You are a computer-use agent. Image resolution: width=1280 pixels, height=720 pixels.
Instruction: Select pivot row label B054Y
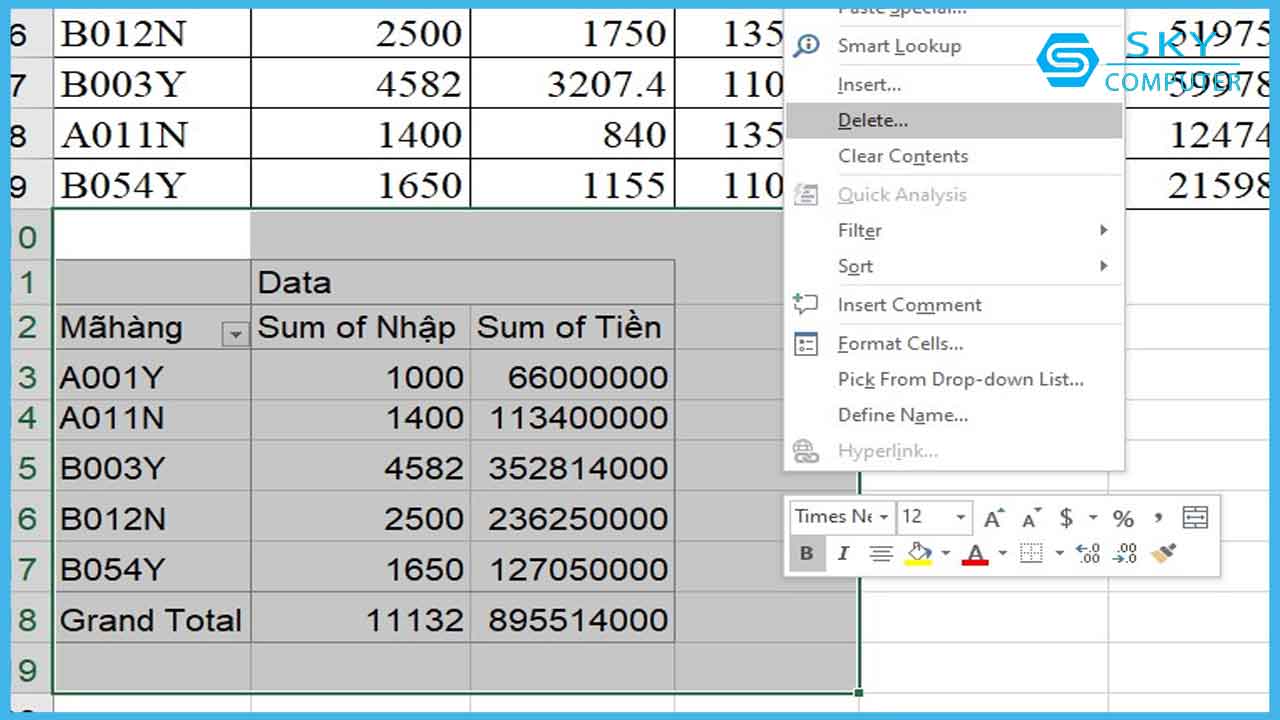pyautogui.click(x=152, y=568)
